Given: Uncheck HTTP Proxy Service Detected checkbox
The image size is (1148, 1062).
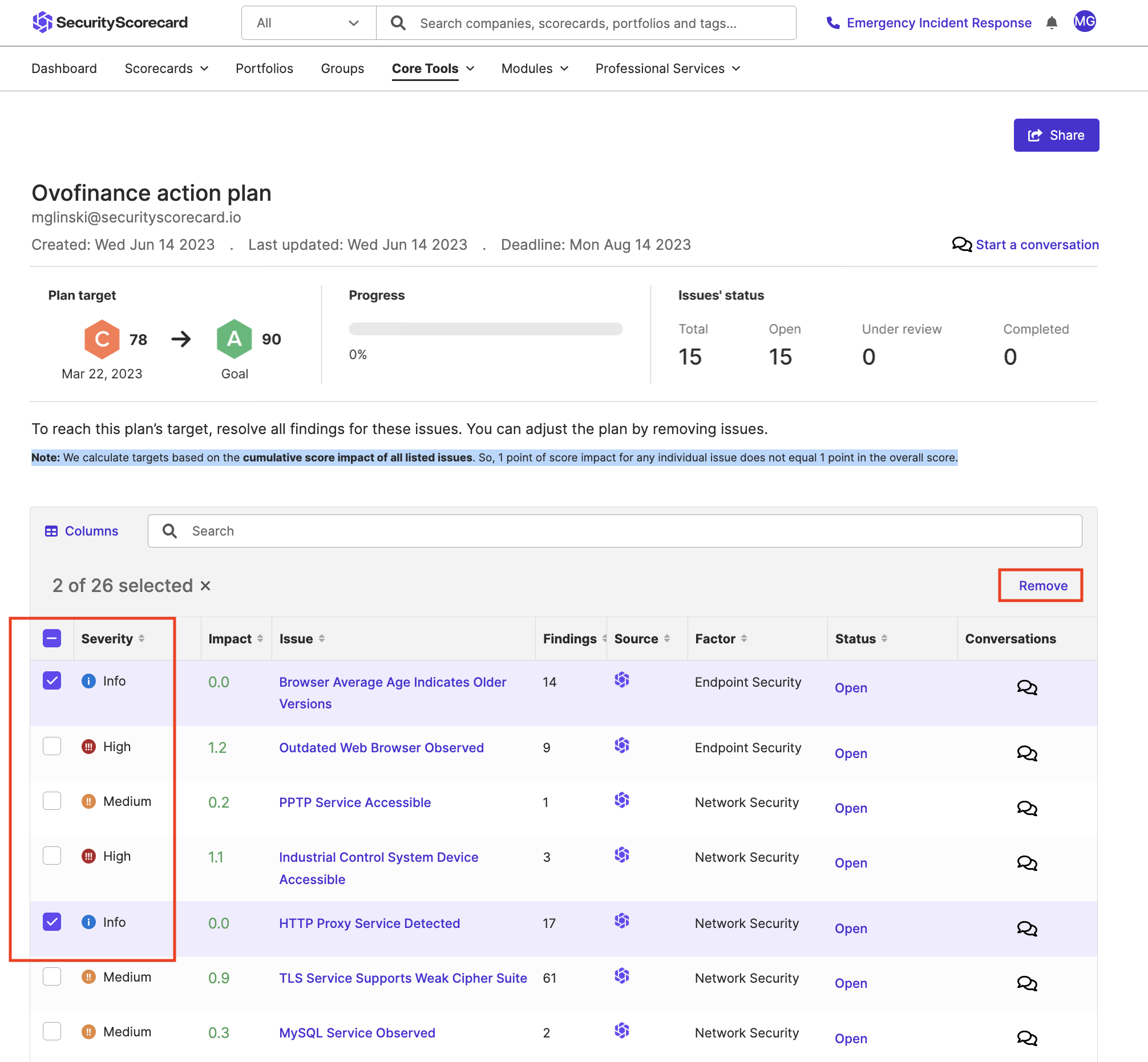Looking at the screenshot, I should click(x=52, y=922).
